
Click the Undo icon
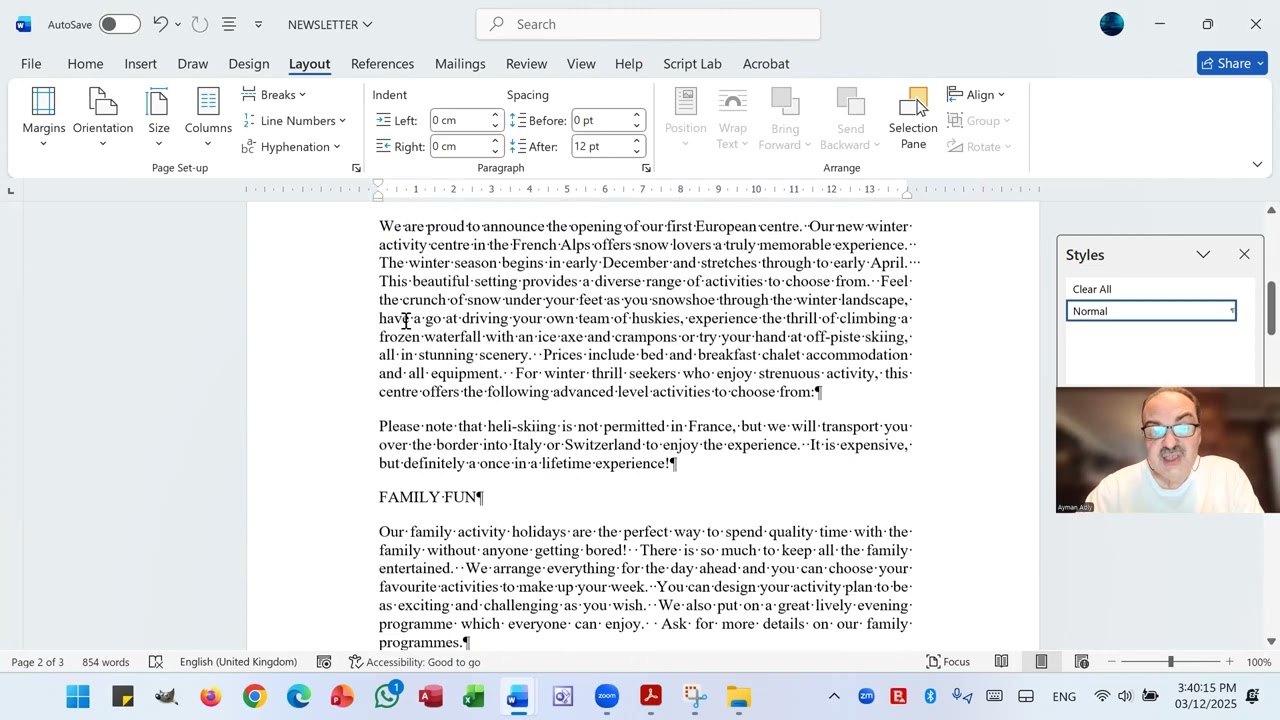pos(160,24)
